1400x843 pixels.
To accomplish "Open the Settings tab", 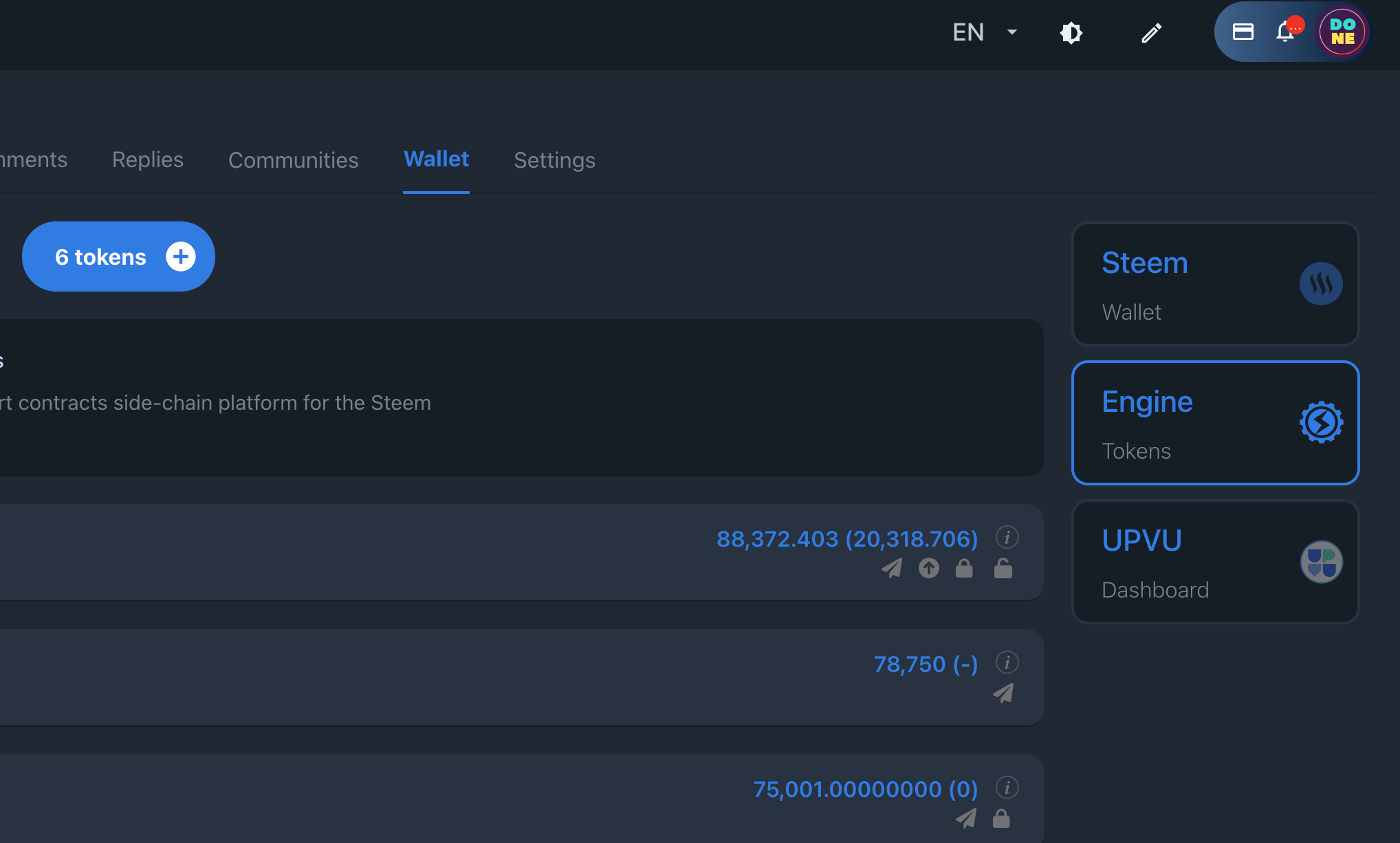I will (x=554, y=160).
